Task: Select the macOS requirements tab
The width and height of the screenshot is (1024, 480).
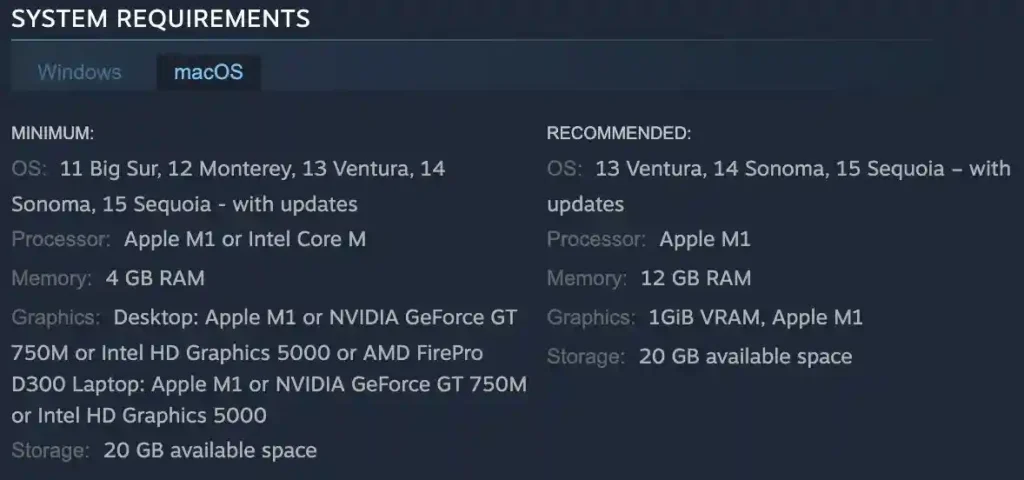Action: click(208, 73)
